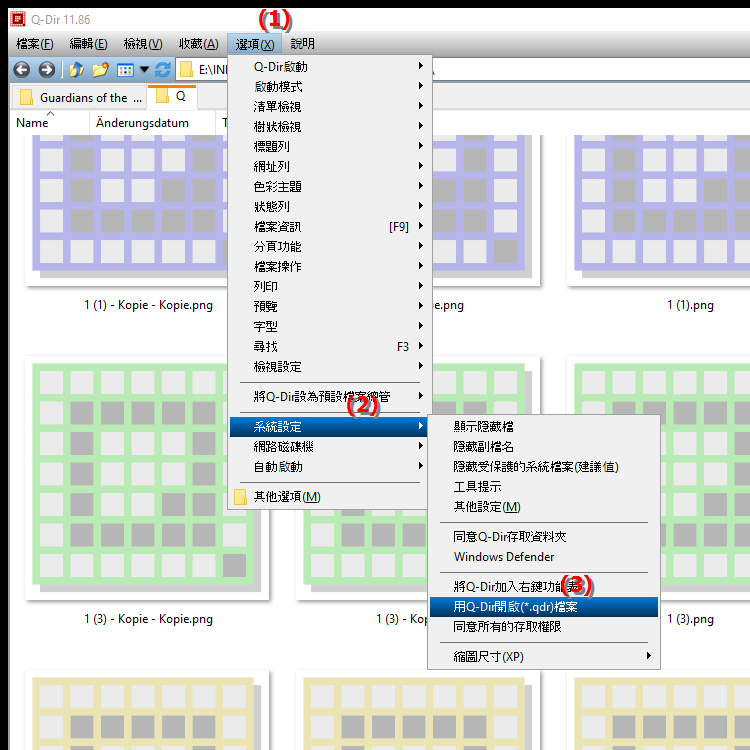Screen dimensions: 750x750
Task: Switch to the Q folder tab
Action: pos(172,96)
